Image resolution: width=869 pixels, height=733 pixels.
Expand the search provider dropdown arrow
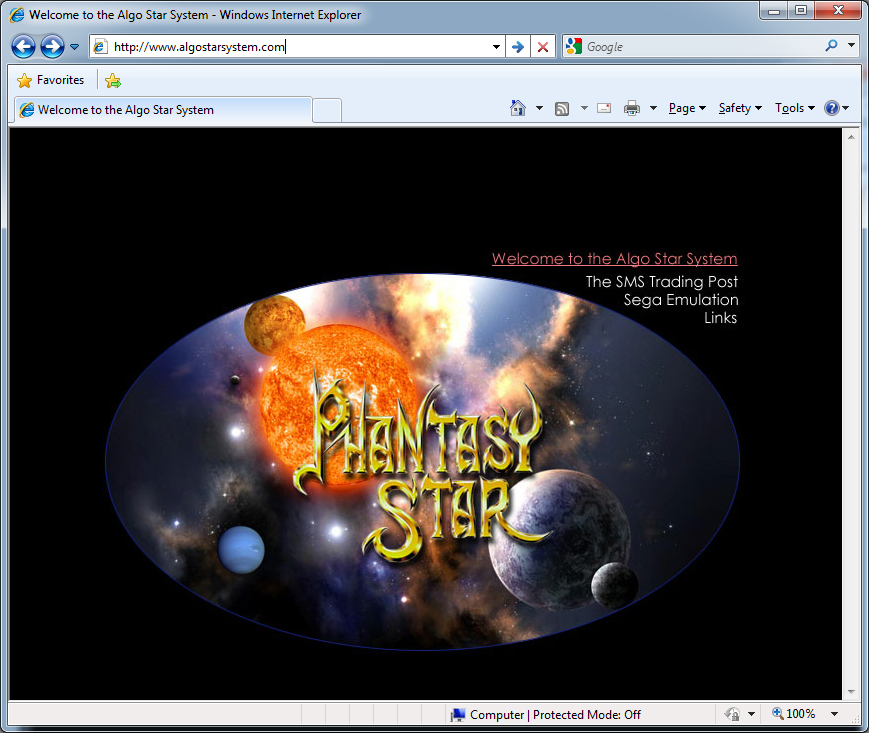click(851, 46)
